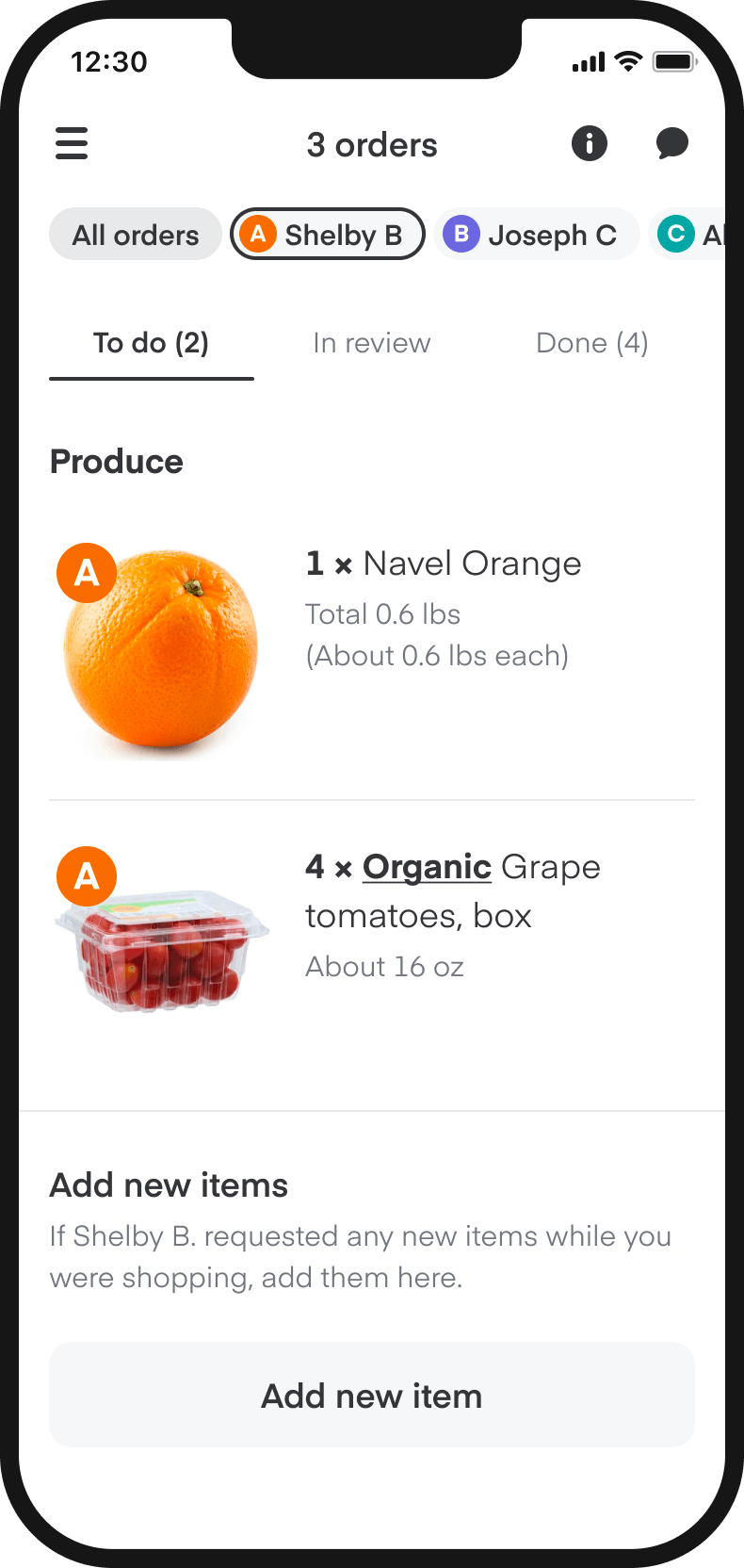Viewport: 744px width, 1568px height.
Task: Tap the teal C customer avatar
Action: (x=675, y=234)
